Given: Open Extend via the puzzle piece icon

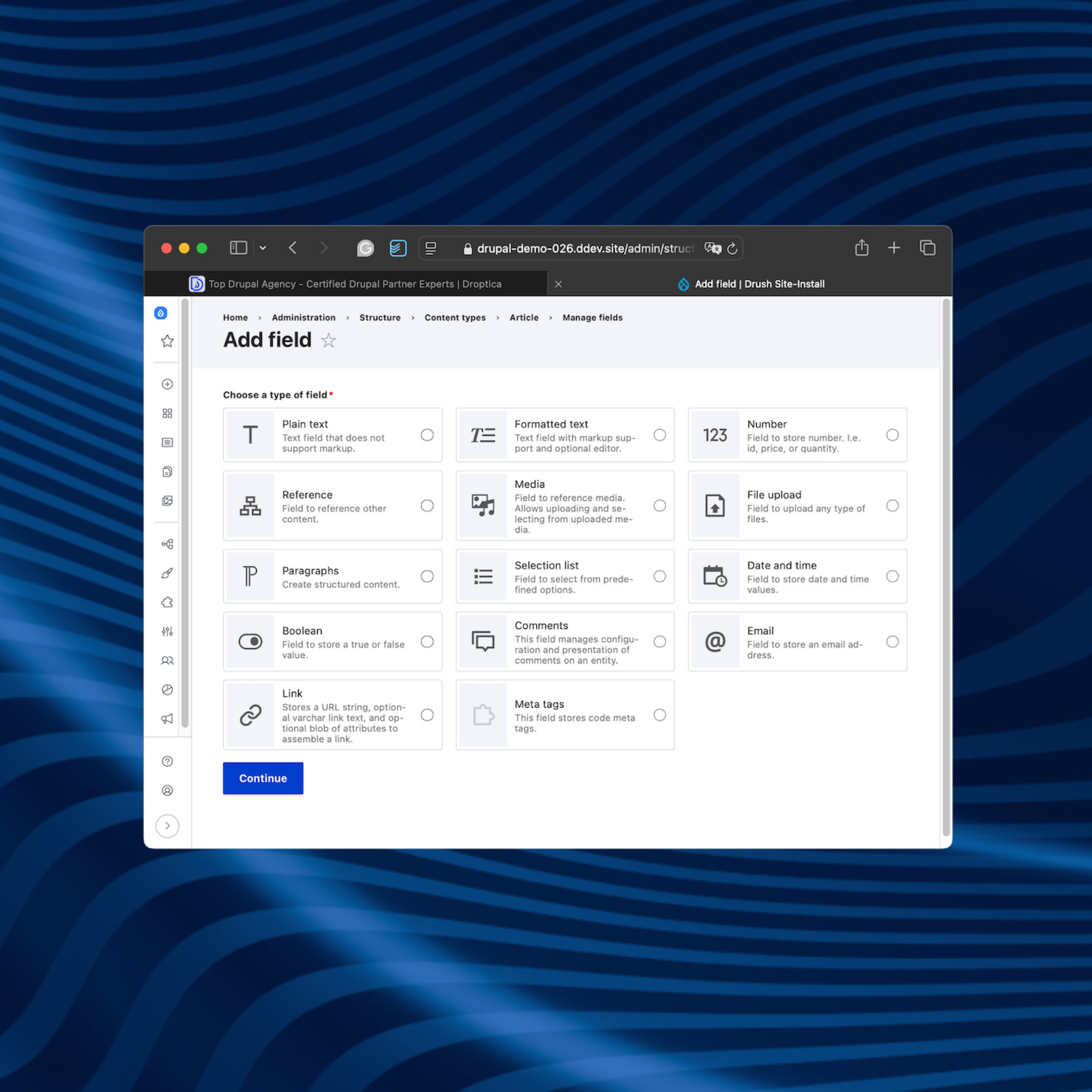Looking at the screenshot, I should (167, 602).
